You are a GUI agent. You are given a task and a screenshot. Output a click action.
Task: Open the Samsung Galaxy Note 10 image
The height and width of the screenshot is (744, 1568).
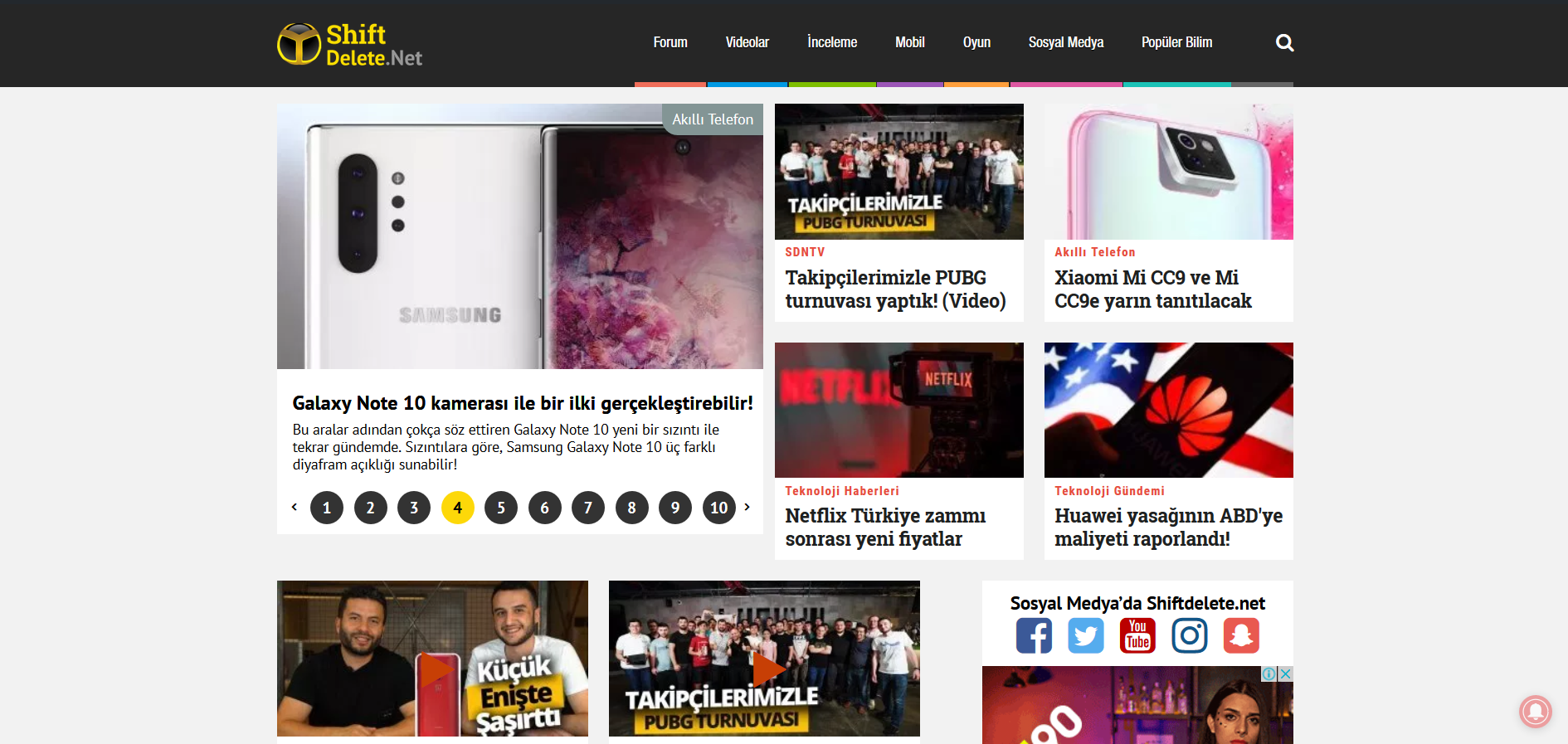520,236
